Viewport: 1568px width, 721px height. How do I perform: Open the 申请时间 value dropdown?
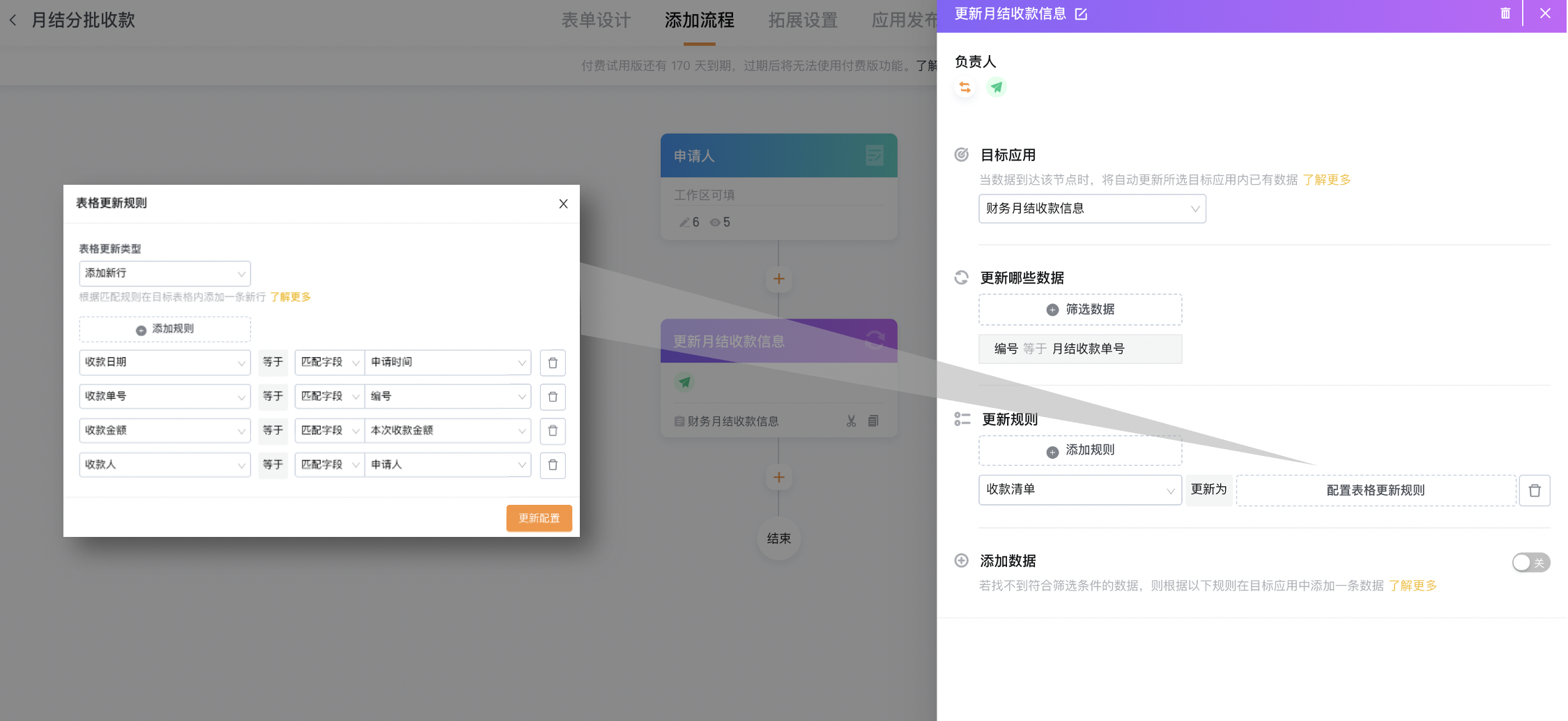pos(447,363)
